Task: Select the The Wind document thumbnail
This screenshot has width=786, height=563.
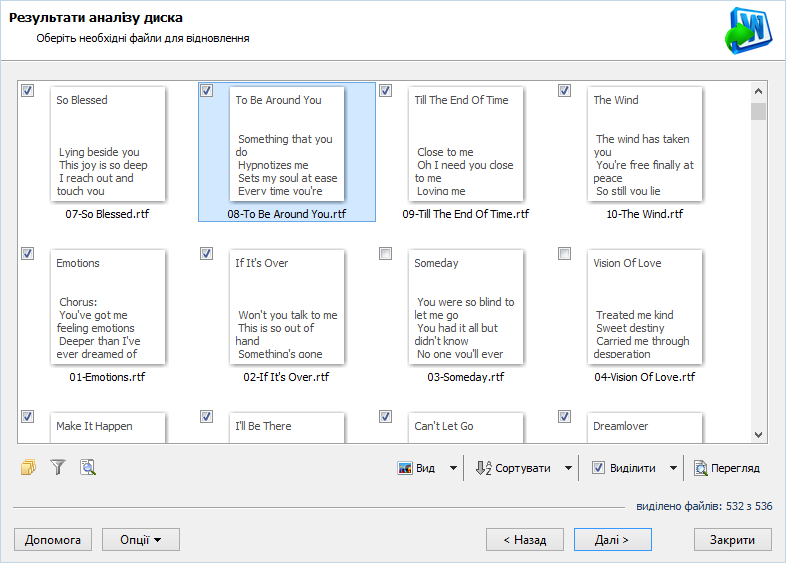Action: point(645,144)
